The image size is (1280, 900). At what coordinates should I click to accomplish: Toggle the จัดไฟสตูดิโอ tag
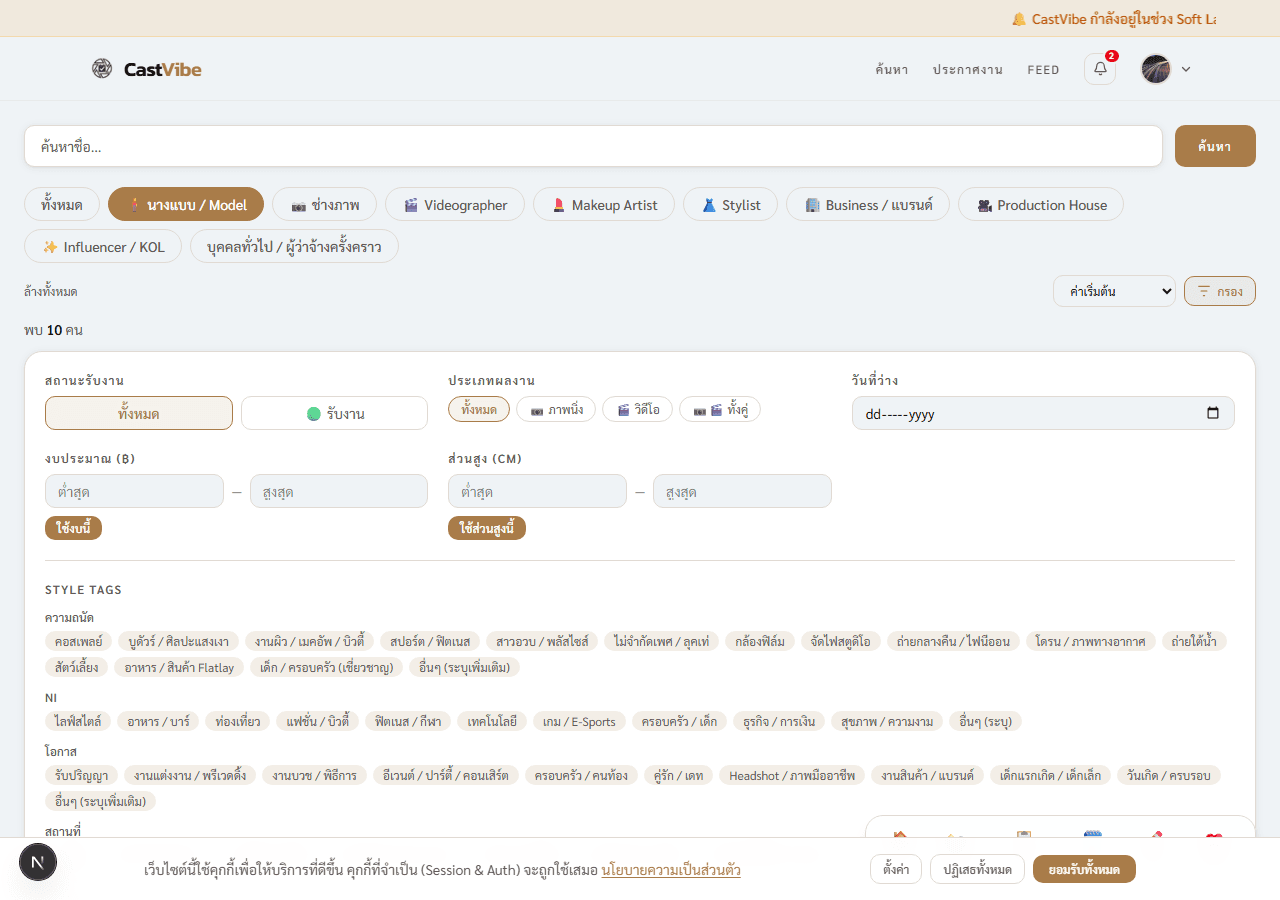click(841, 641)
